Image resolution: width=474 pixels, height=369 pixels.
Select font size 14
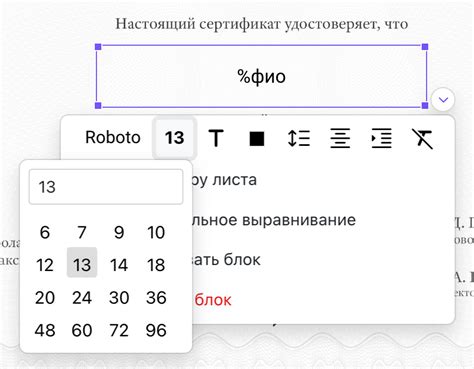(119, 265)
